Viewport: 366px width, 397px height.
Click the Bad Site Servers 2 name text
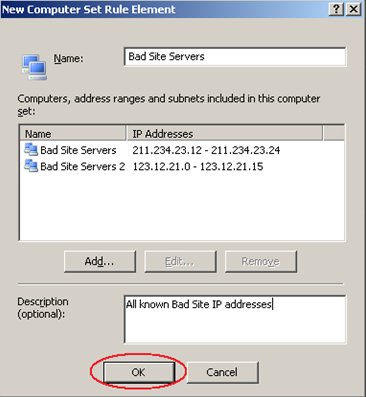[83, 166]
